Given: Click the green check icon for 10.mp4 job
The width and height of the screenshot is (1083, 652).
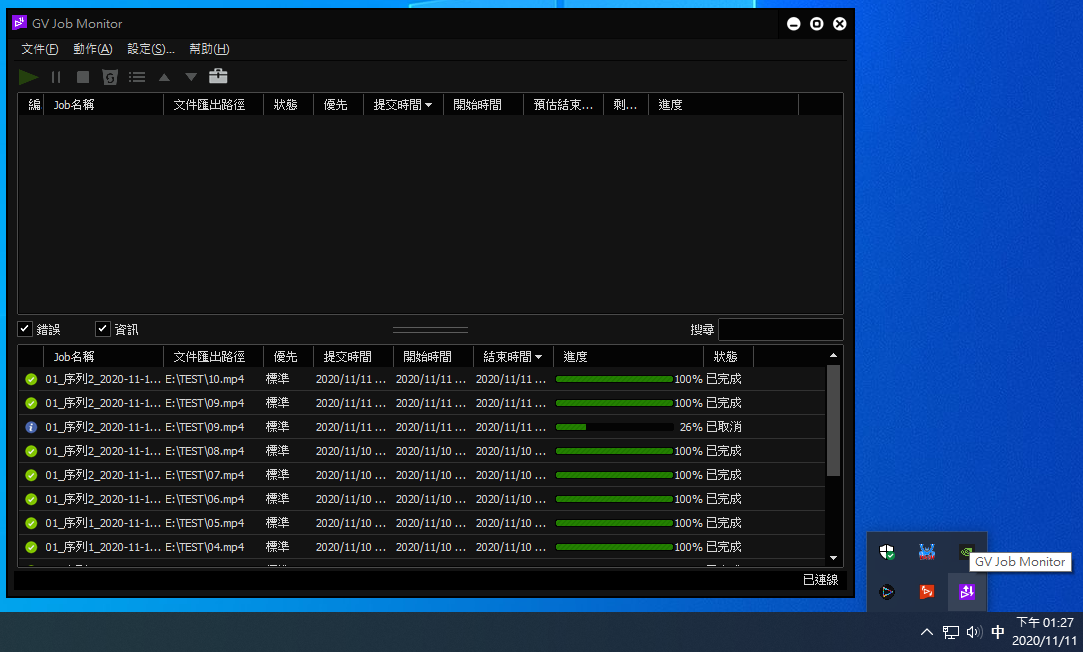Looking at the screenshot, I should [31, 379].
